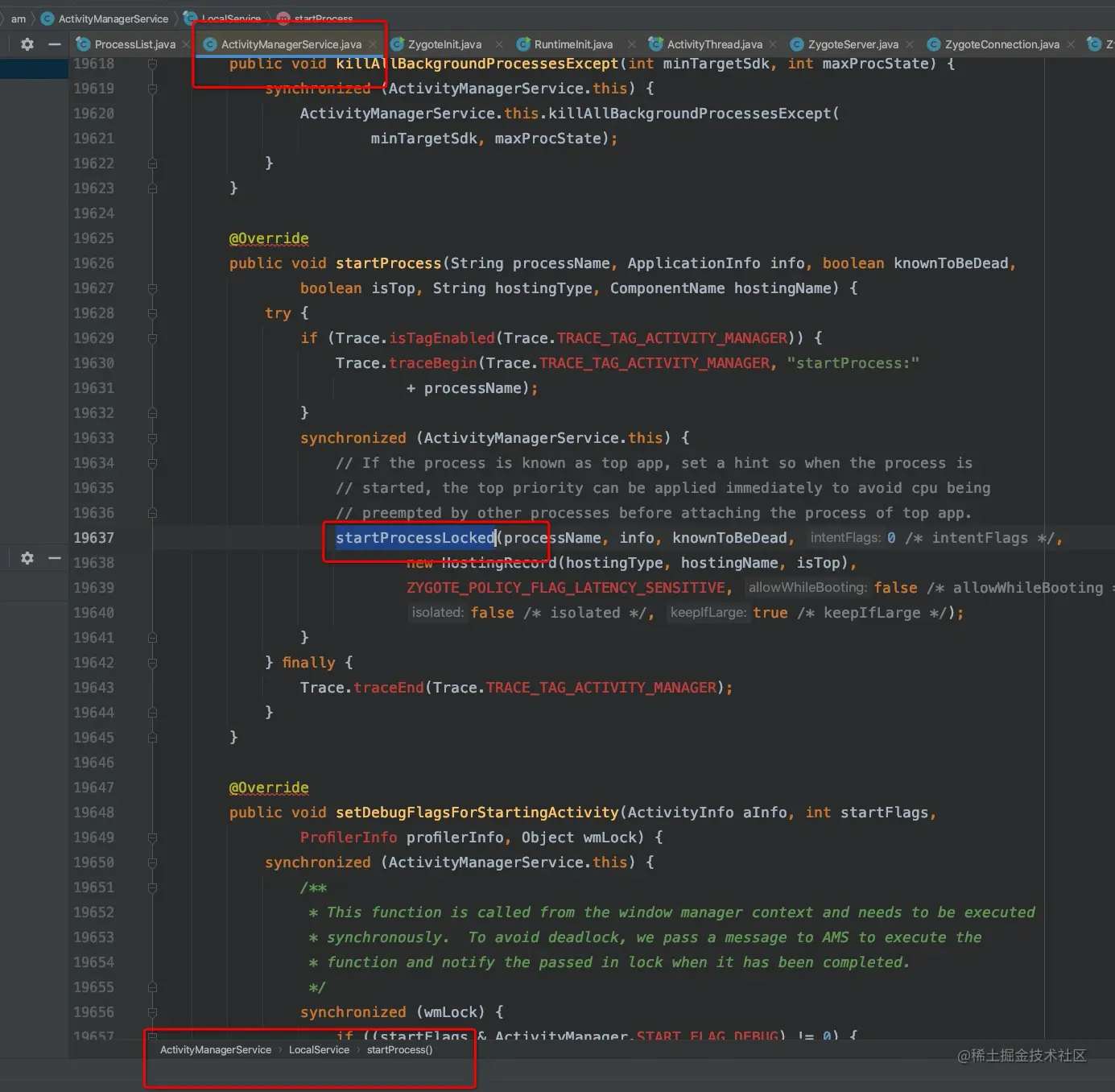Click the RuntimeInit.java tab class icon

[x=523, y=44]
